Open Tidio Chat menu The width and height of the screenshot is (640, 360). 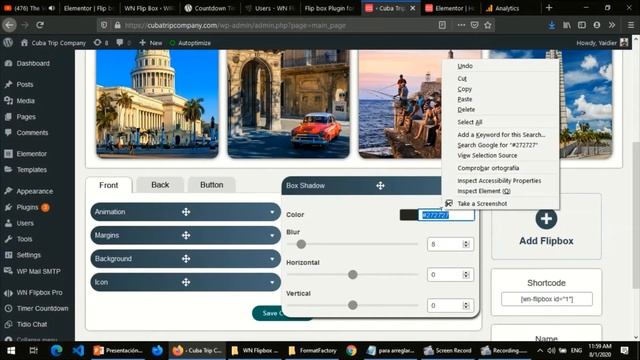pos(31,324)
